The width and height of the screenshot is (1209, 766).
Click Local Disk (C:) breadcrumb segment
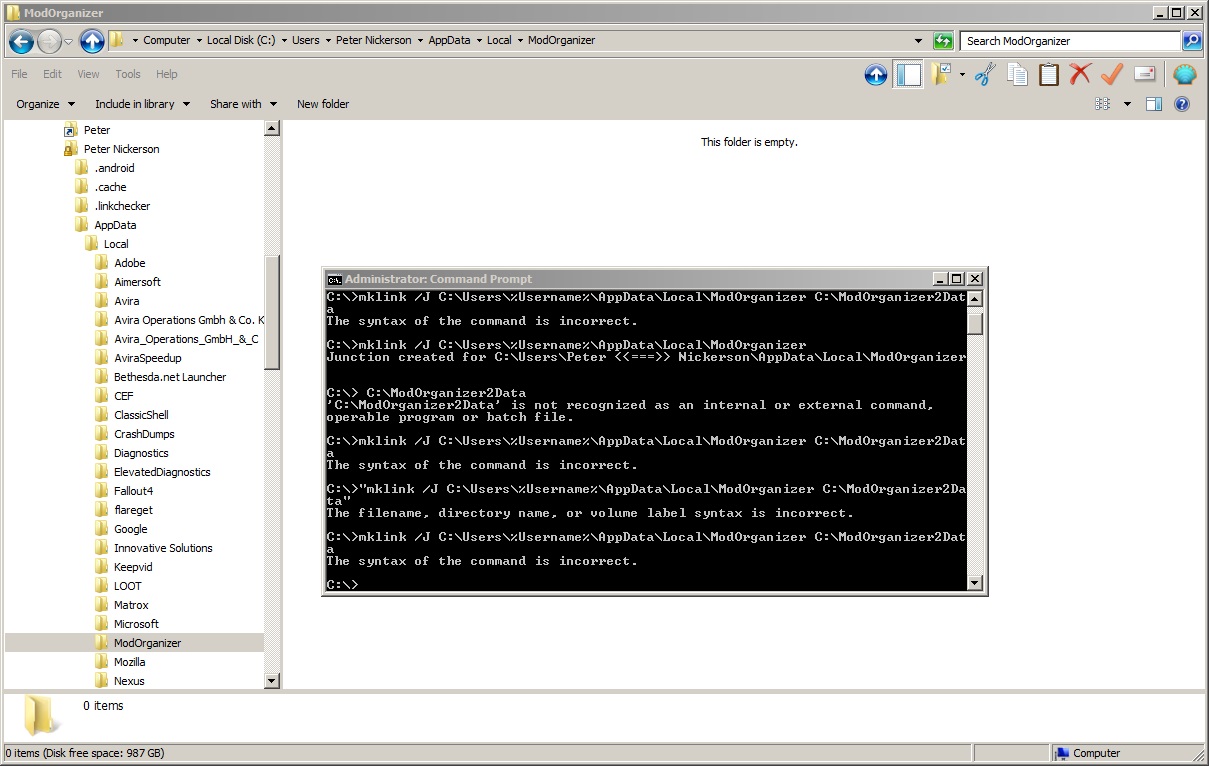click(241, 41)
